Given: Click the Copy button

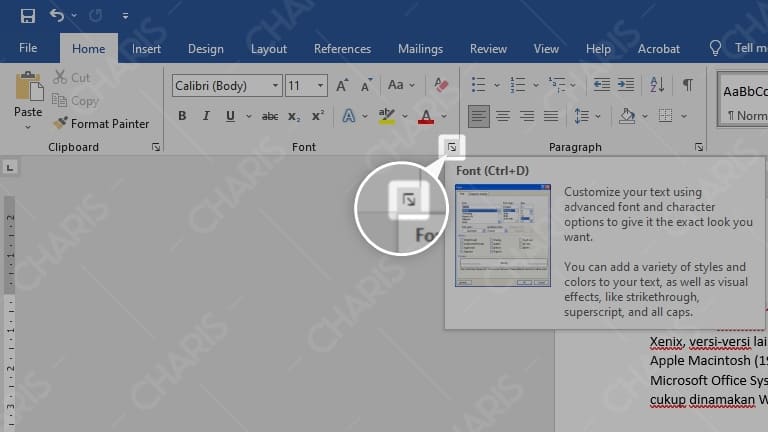Looking at the screenshot, I should point(76,100).
